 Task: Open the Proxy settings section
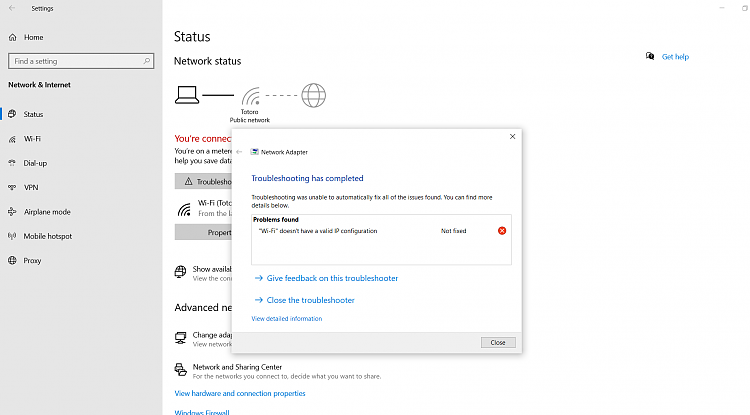click(x=32, y=261)
